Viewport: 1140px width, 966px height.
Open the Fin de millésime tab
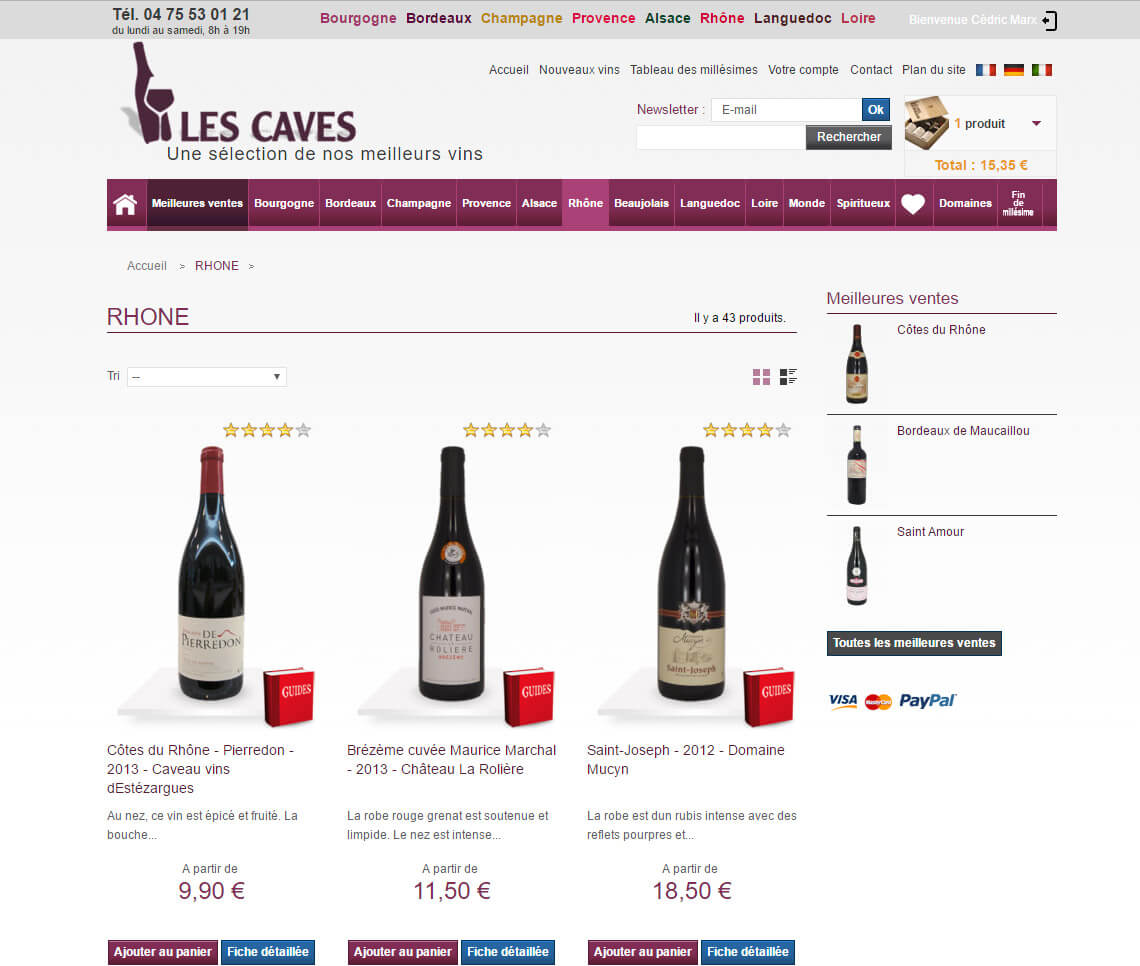[x=1018, y=204]
